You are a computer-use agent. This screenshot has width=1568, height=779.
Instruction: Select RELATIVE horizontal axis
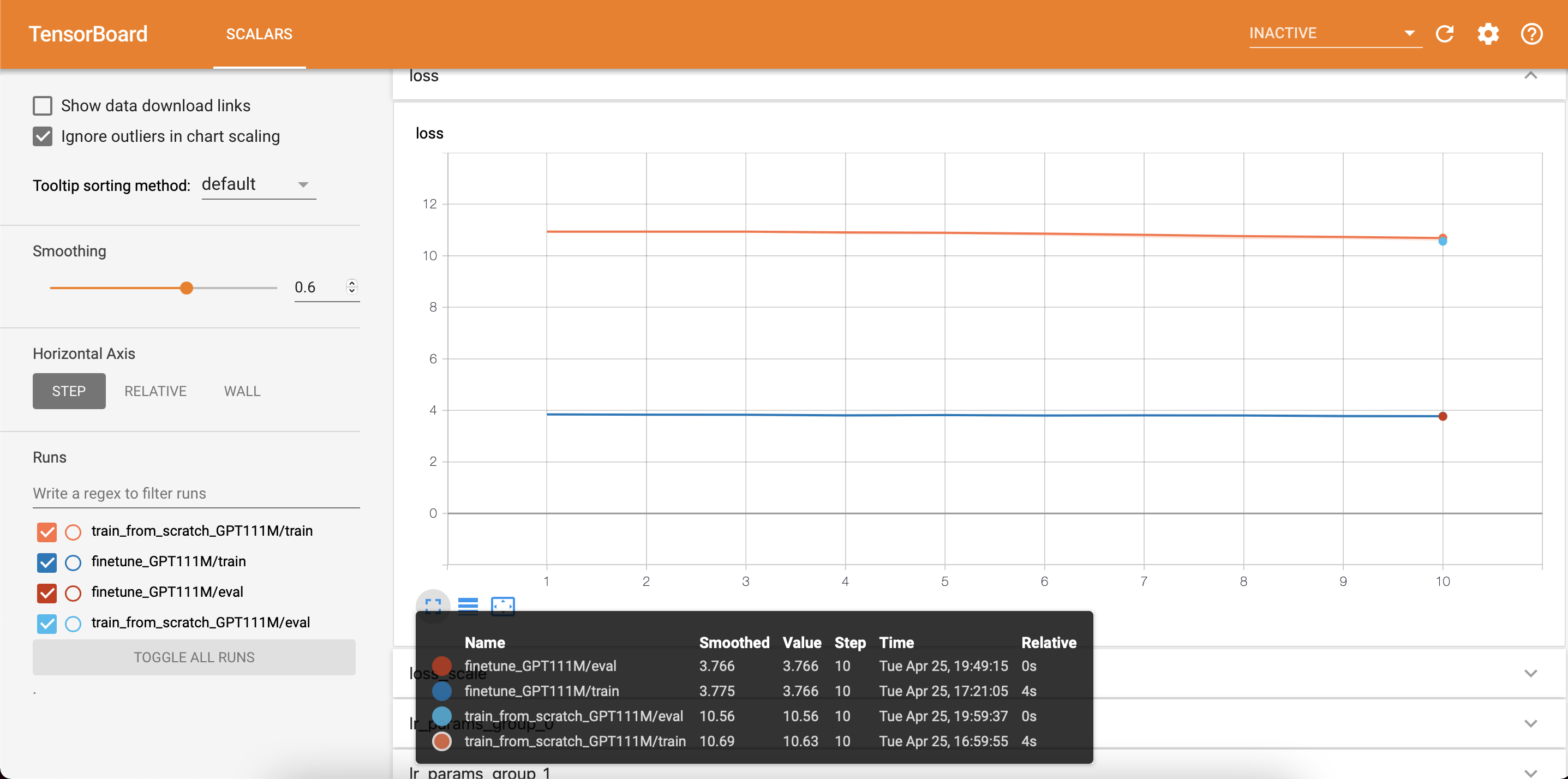(x=155, y=391)
